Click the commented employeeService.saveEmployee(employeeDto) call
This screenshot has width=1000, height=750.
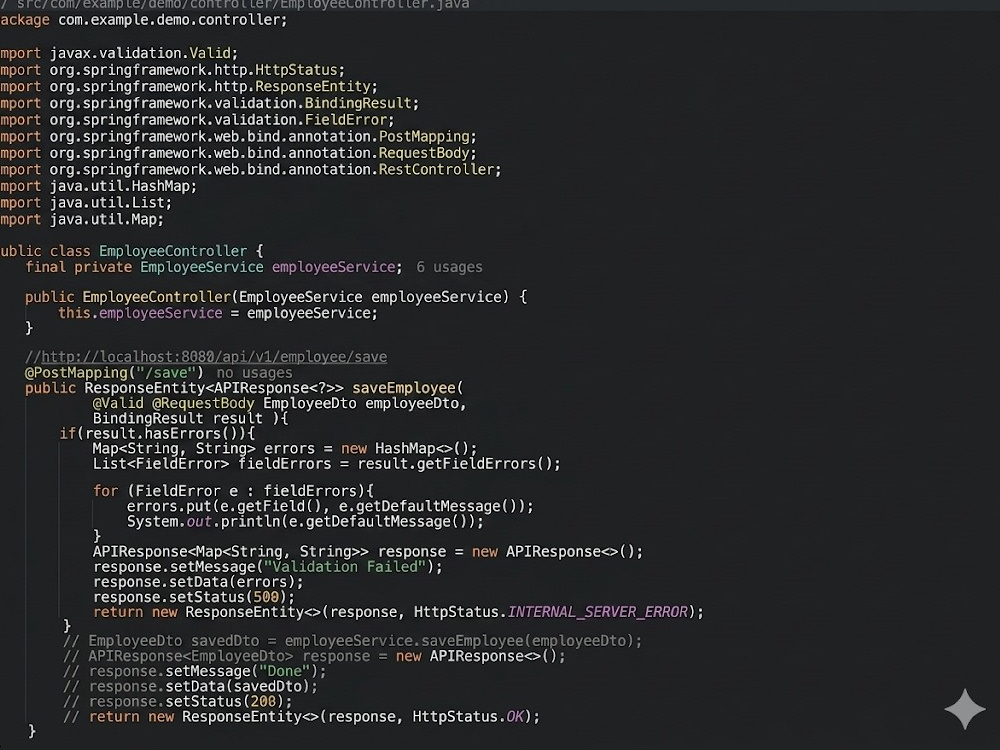coord(459,641)
